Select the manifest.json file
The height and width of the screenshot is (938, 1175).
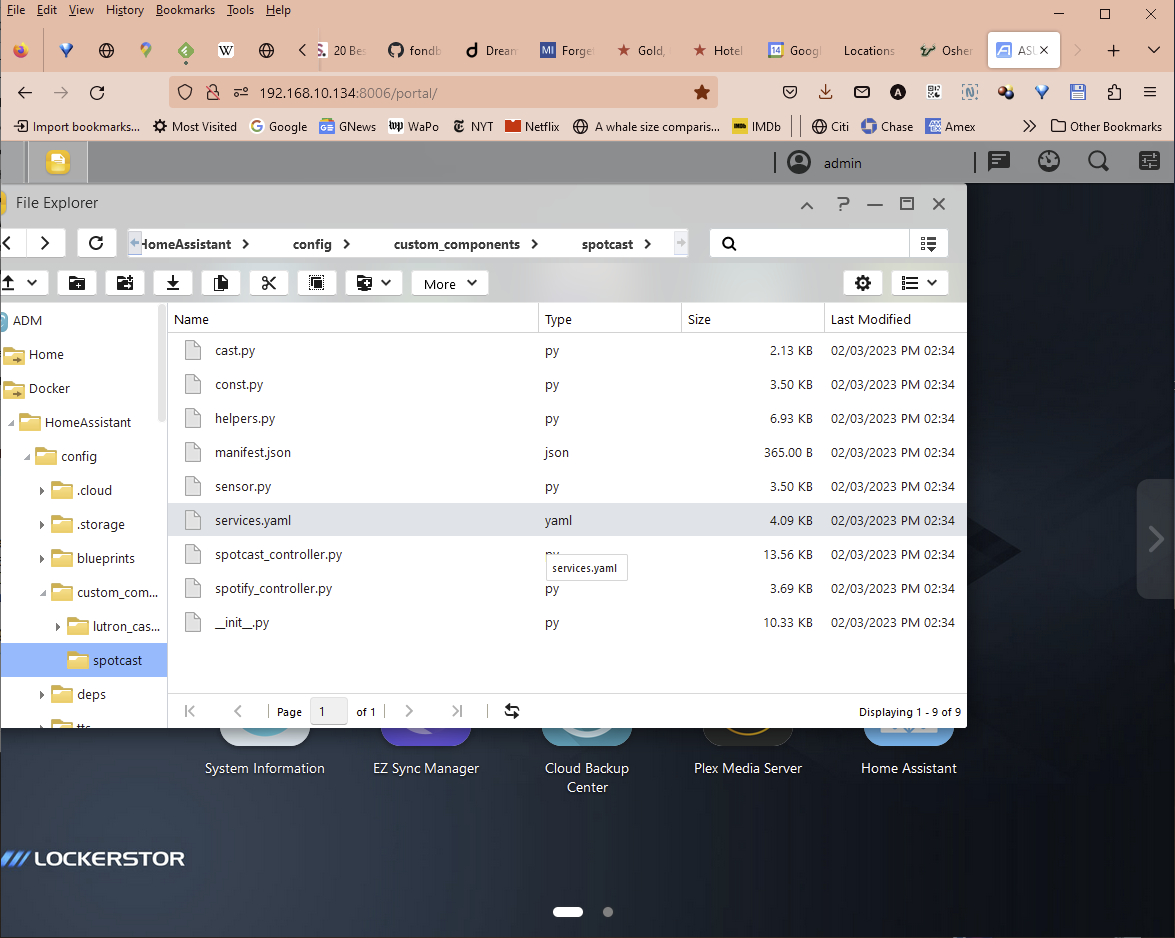pyautogui.click(x=567, y=452)
